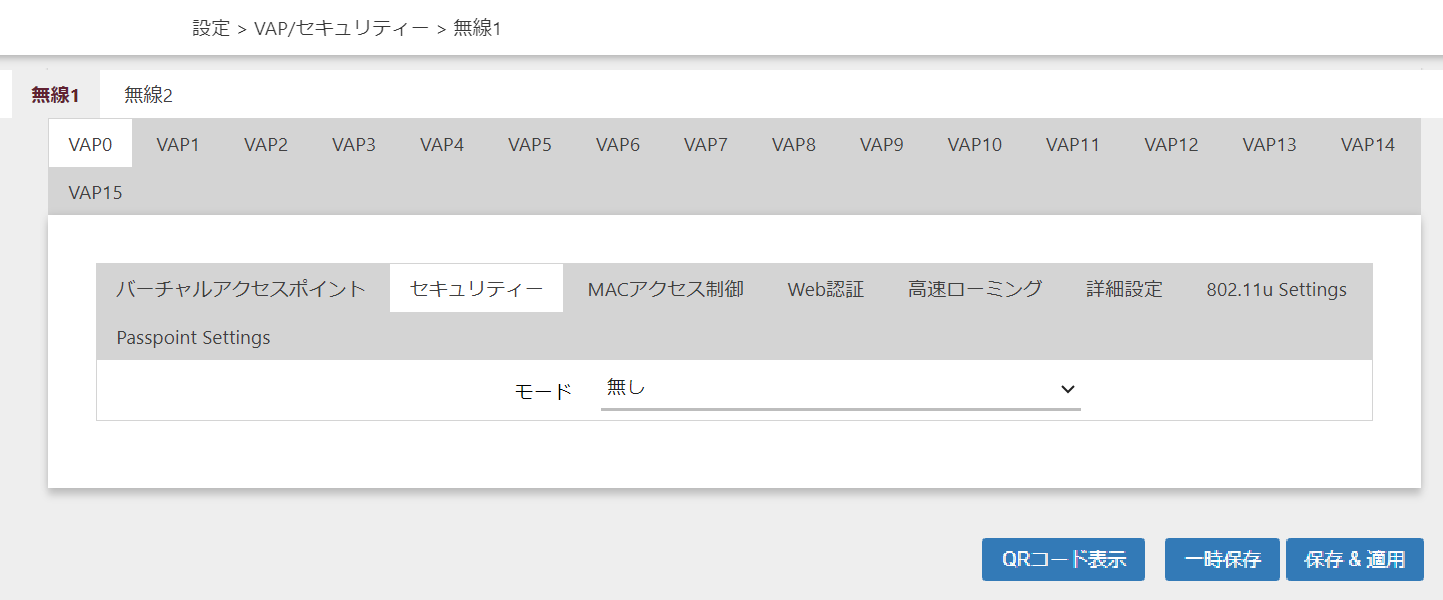Open the 高速ローミング tab
Viewport: 1443px width, 600px height.
click(975, 289)
